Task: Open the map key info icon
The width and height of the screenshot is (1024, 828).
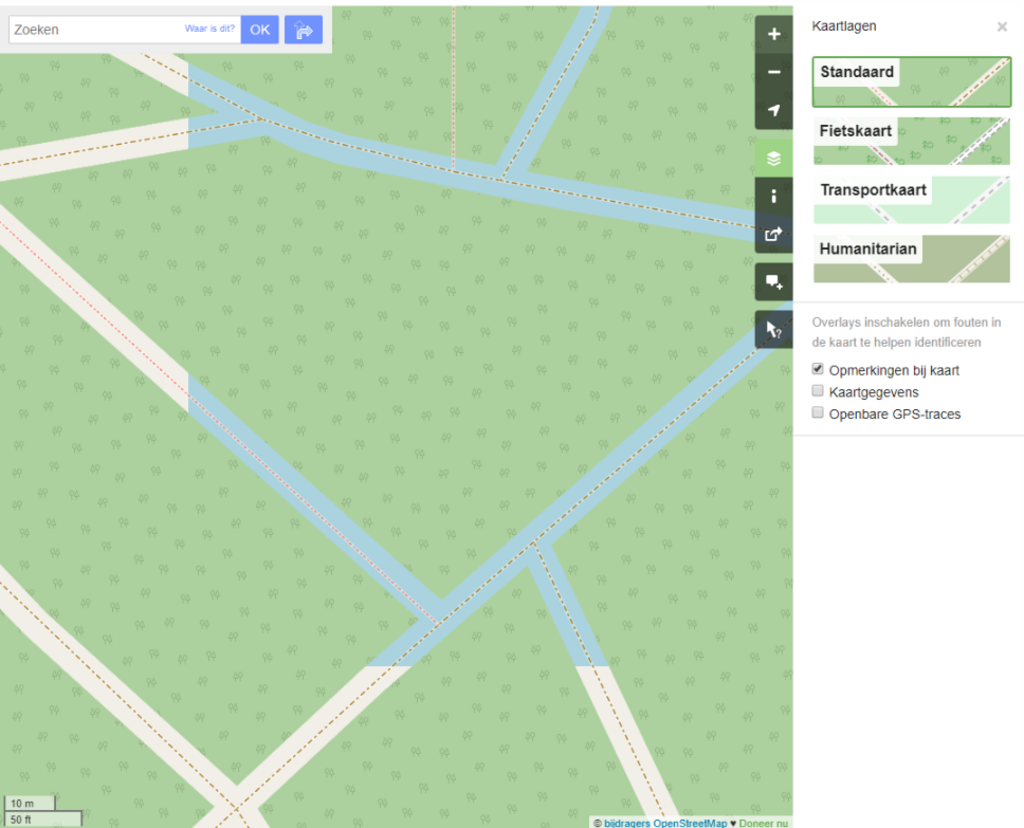Action: click(774, 196)
